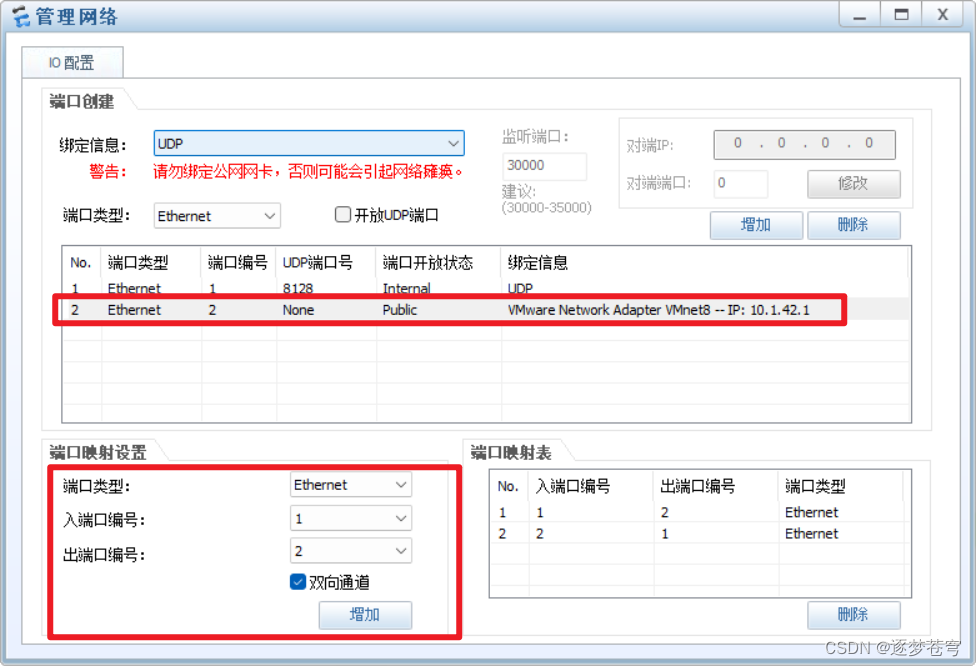Image resolution: width=976 pixels, height=666 pixels.
Task: Close the 管理网络 window
Action: [942, 15]
